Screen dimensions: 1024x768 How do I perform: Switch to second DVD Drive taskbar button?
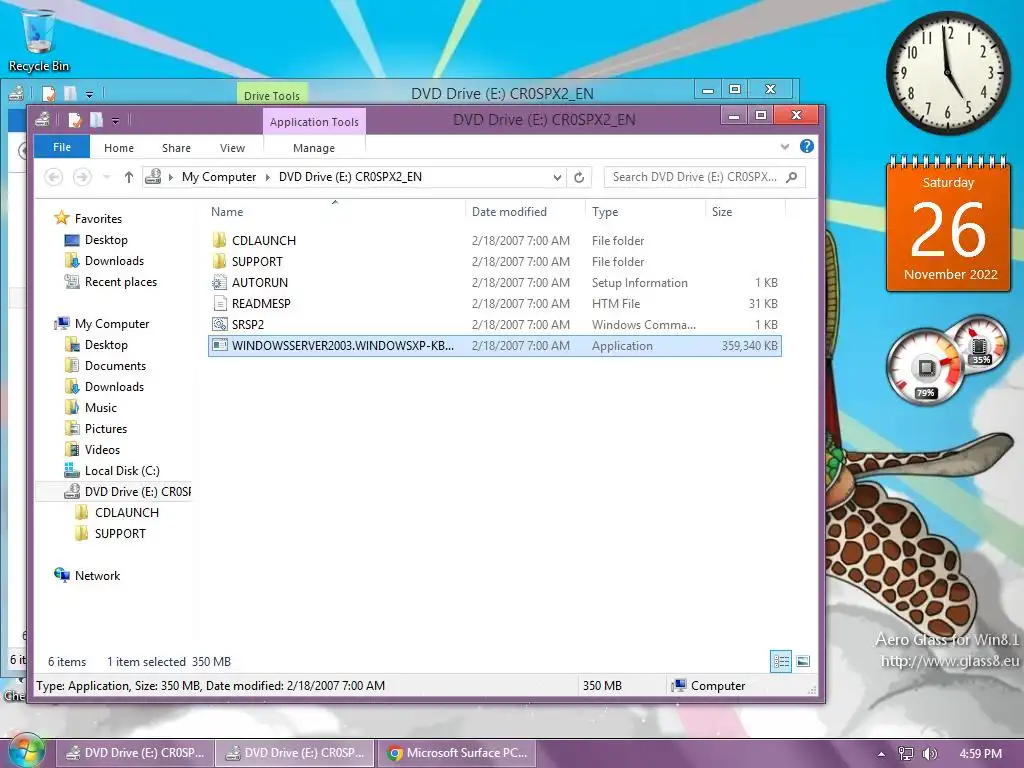295,753
